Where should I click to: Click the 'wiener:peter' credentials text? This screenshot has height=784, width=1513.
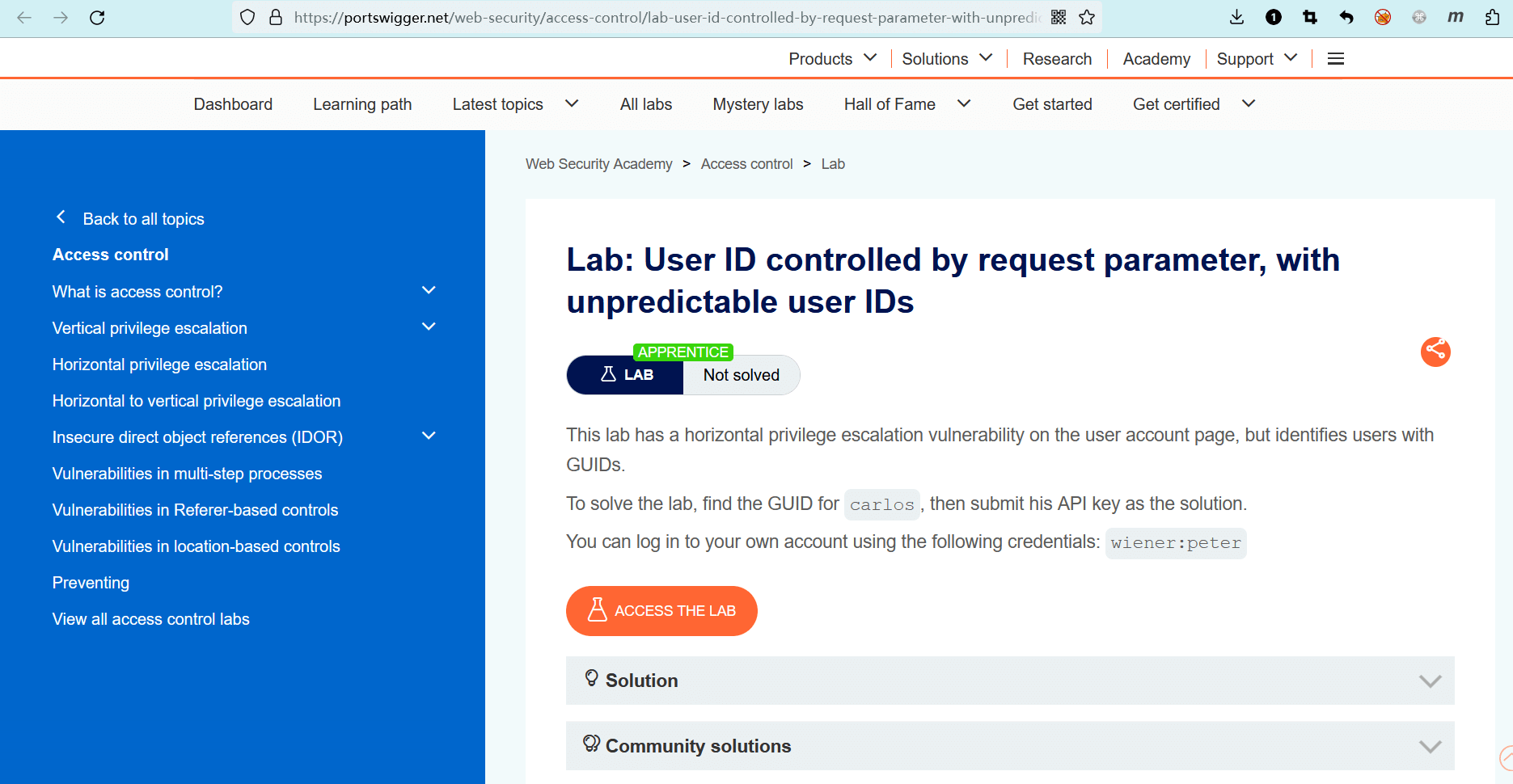coord(1176,543)
